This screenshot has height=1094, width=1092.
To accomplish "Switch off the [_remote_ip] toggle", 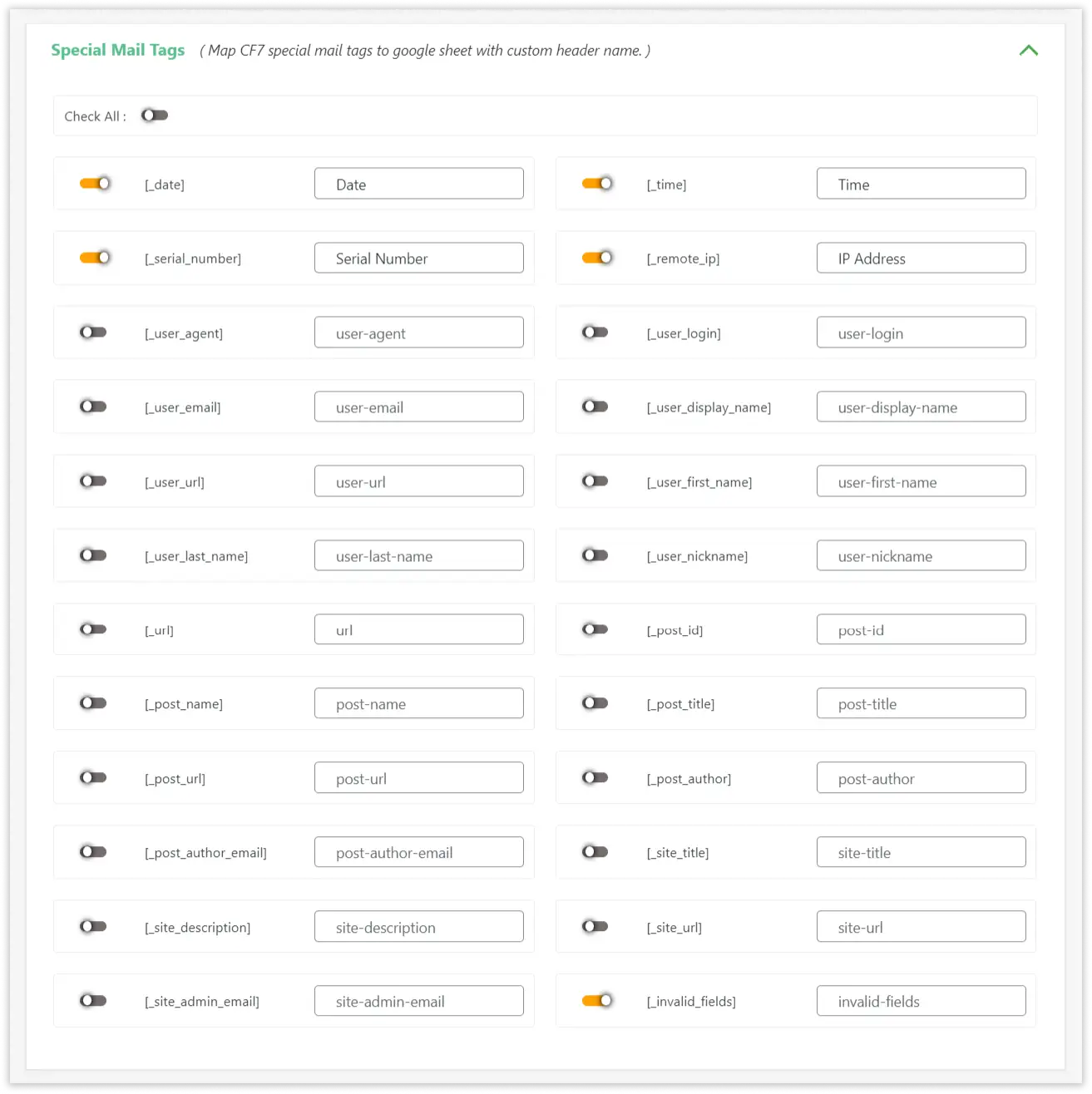I will (597, 258).
